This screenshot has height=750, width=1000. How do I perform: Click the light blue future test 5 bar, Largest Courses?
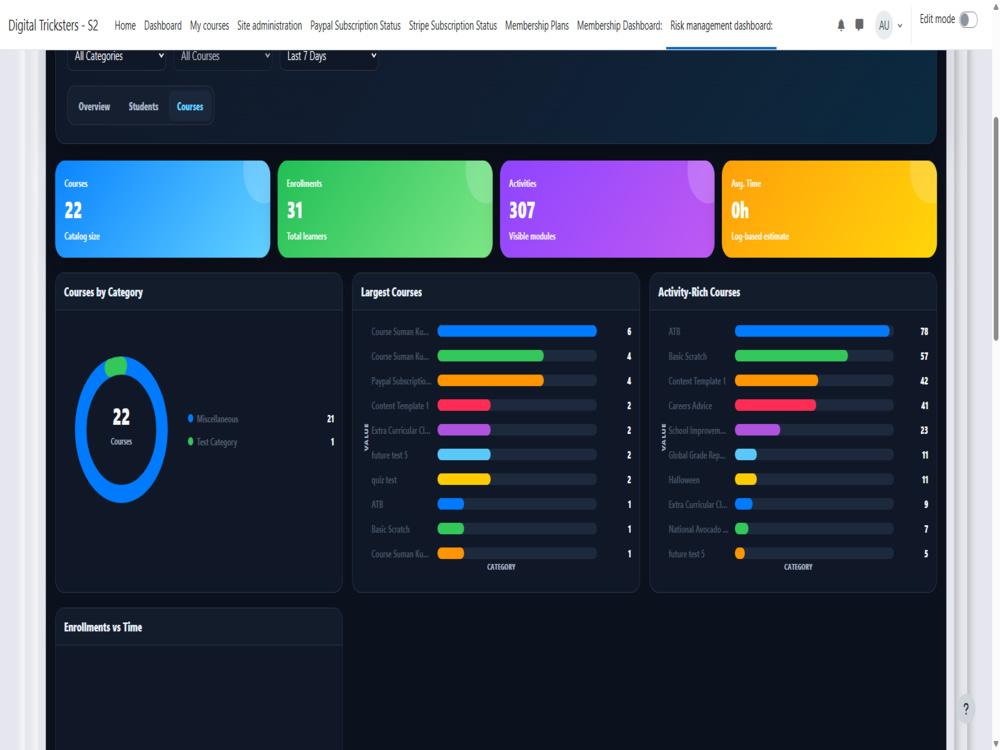click(464, 455)
